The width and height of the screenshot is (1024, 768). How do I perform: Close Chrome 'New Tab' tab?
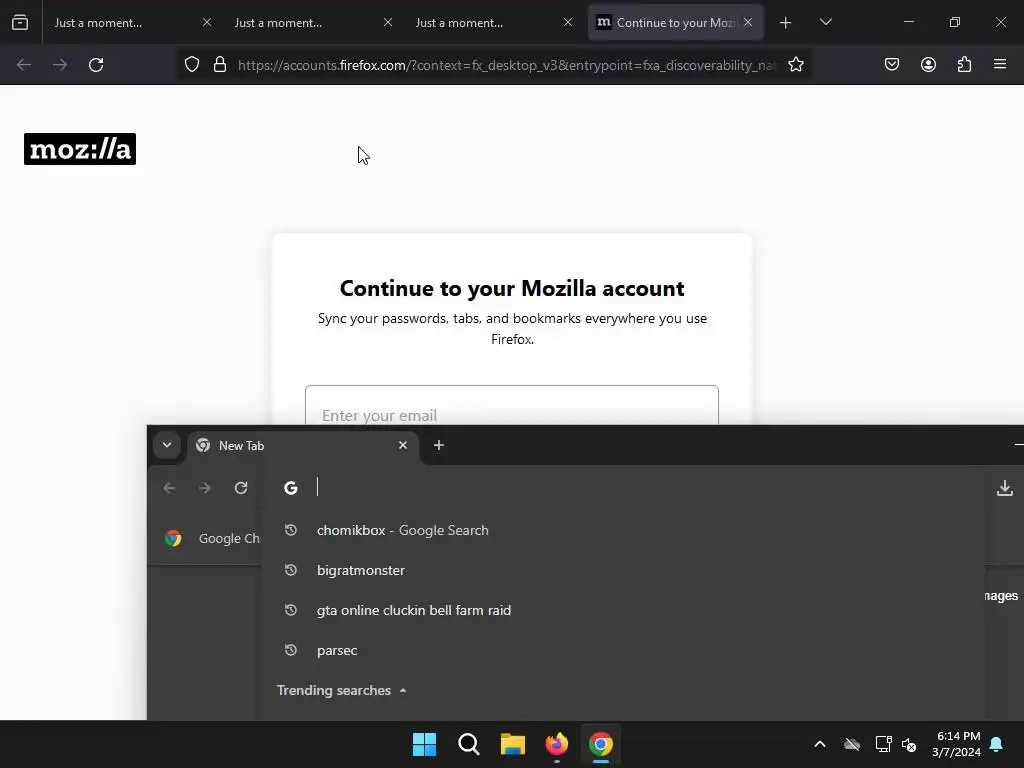403,445
